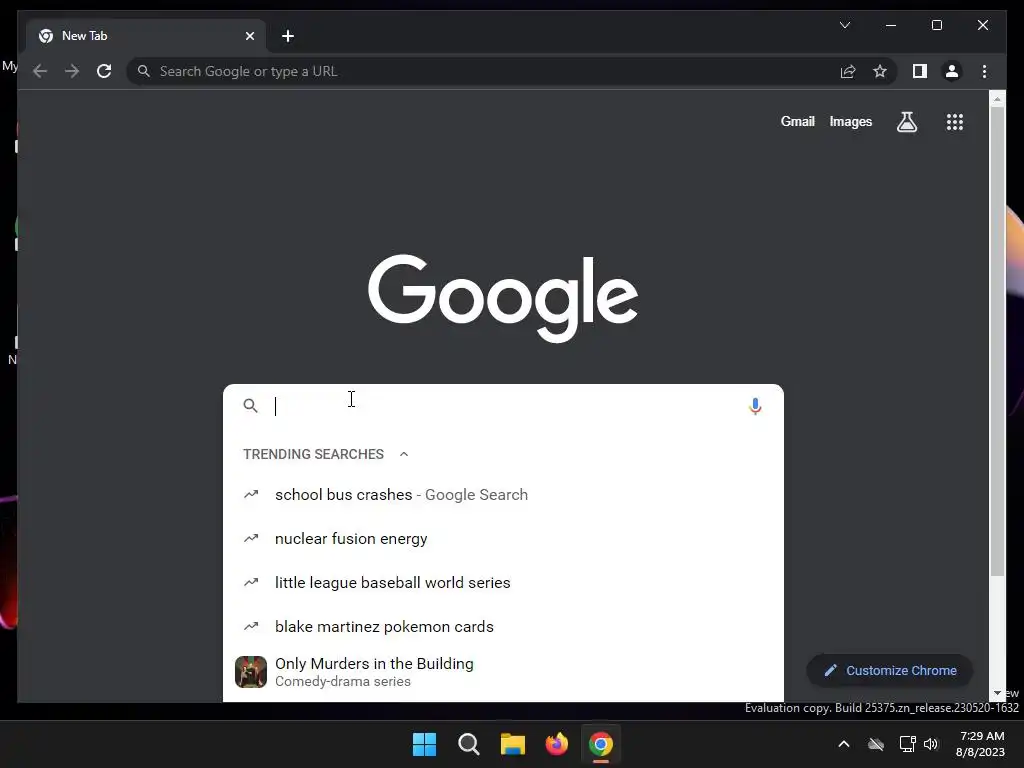Bookmark this tab with the star icon
1024x768 pixels.
coord(880,71)
